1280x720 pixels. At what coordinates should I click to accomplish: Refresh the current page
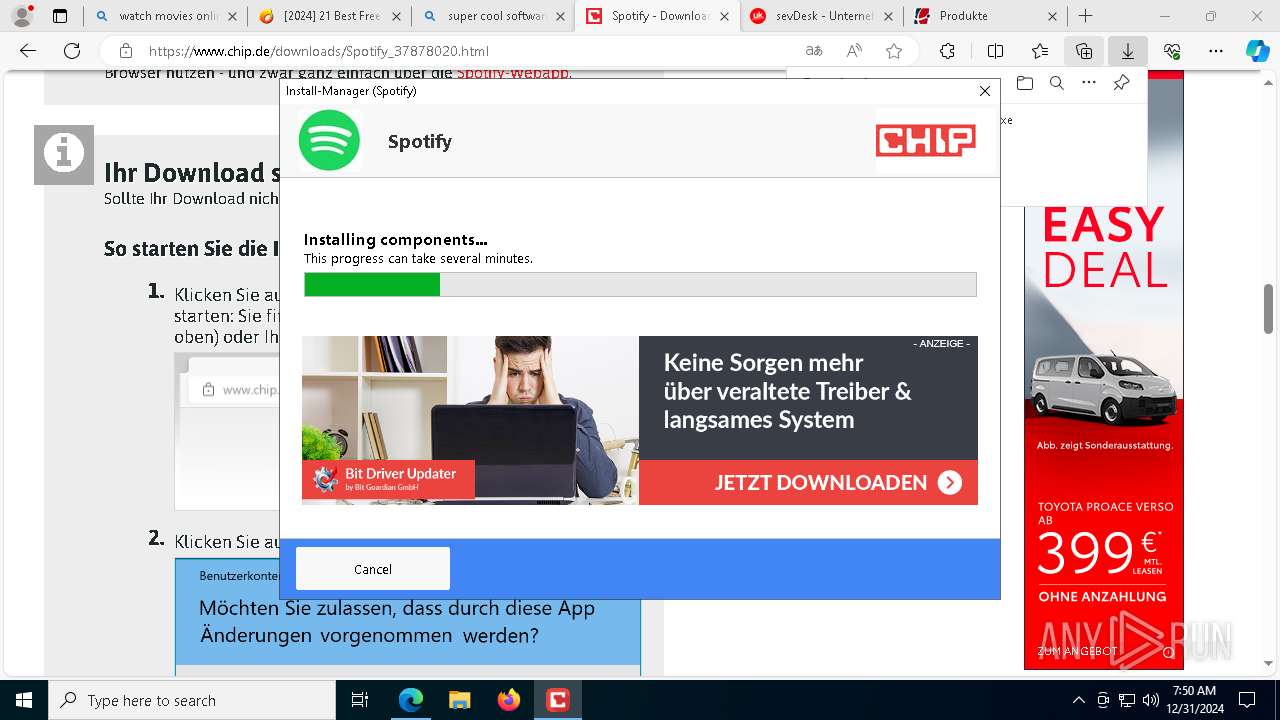(72, 51)
